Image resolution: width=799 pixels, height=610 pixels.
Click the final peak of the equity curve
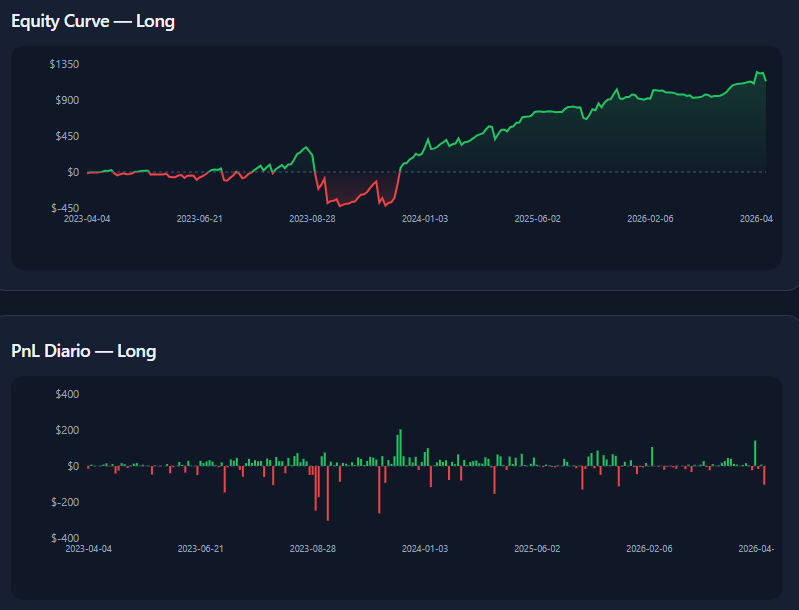tap(758, 72)
